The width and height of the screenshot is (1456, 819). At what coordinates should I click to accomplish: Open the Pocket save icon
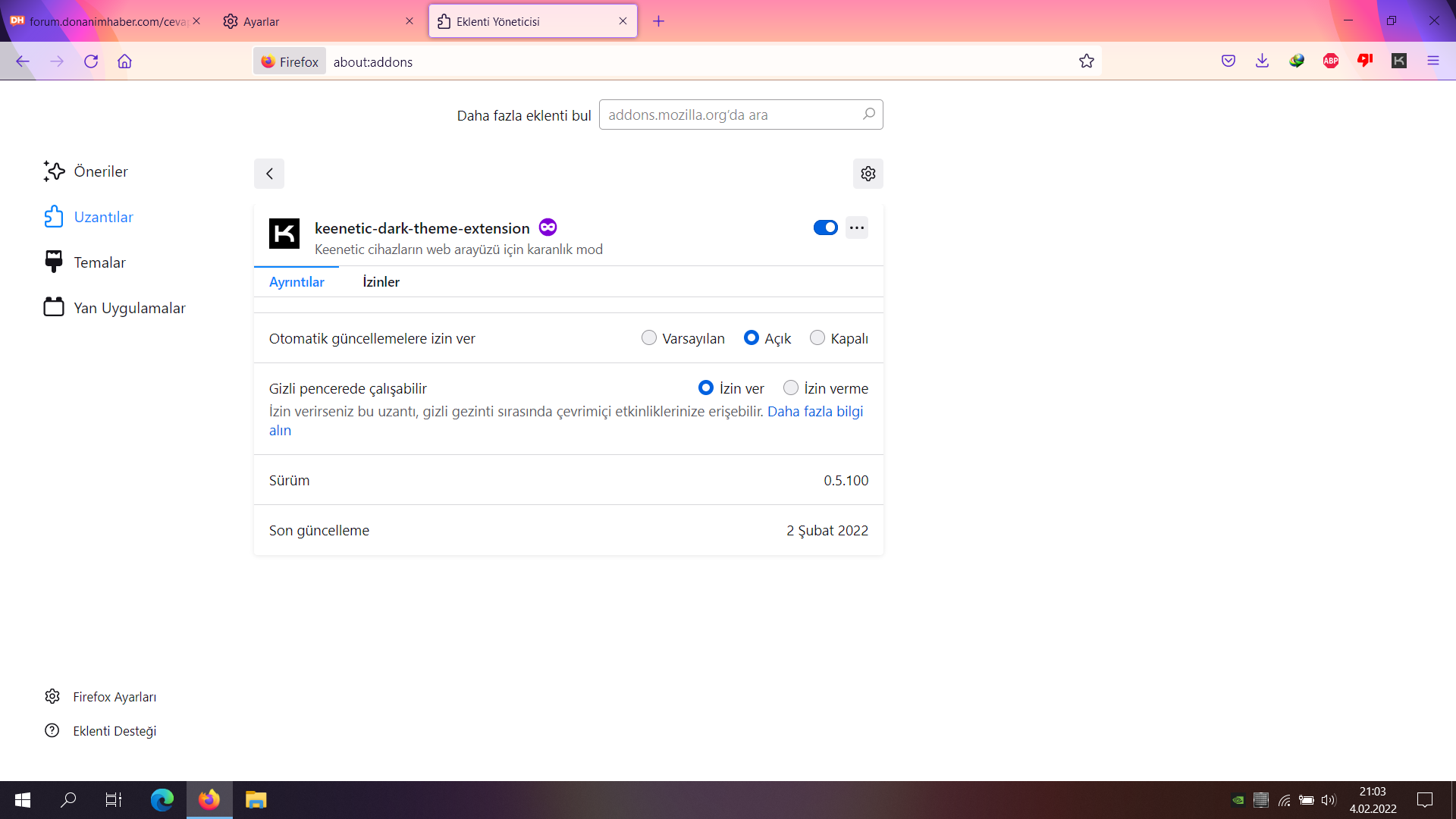[x=1228, y=61]
